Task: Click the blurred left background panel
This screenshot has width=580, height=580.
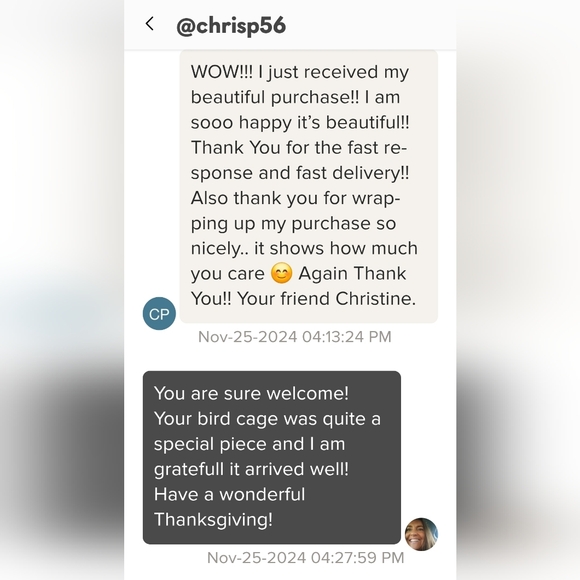Action: pos(62,290)
